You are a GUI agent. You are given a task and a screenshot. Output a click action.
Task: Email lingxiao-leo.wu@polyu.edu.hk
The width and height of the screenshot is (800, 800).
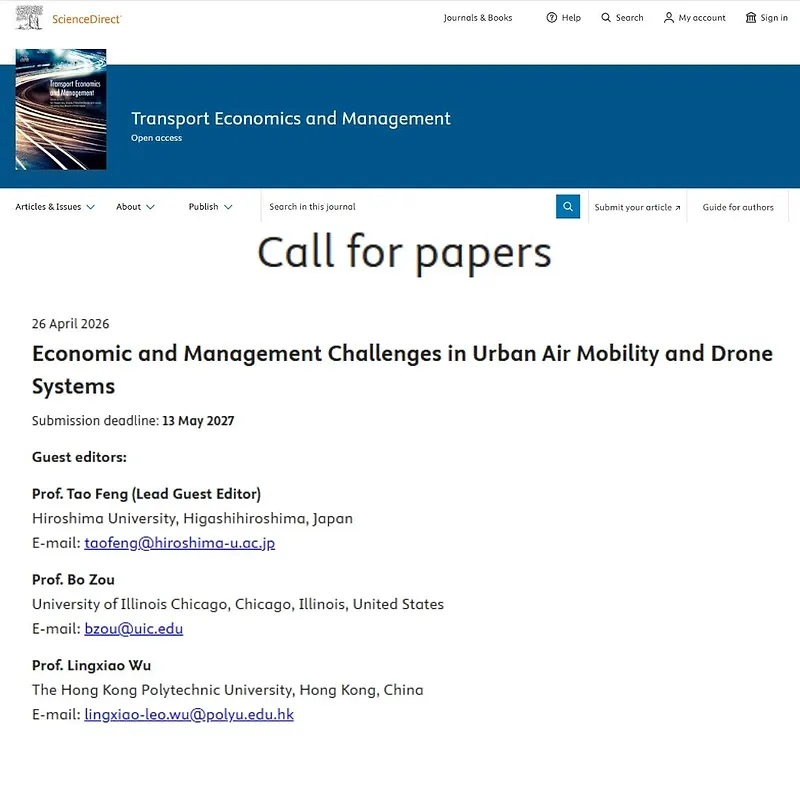189,714
